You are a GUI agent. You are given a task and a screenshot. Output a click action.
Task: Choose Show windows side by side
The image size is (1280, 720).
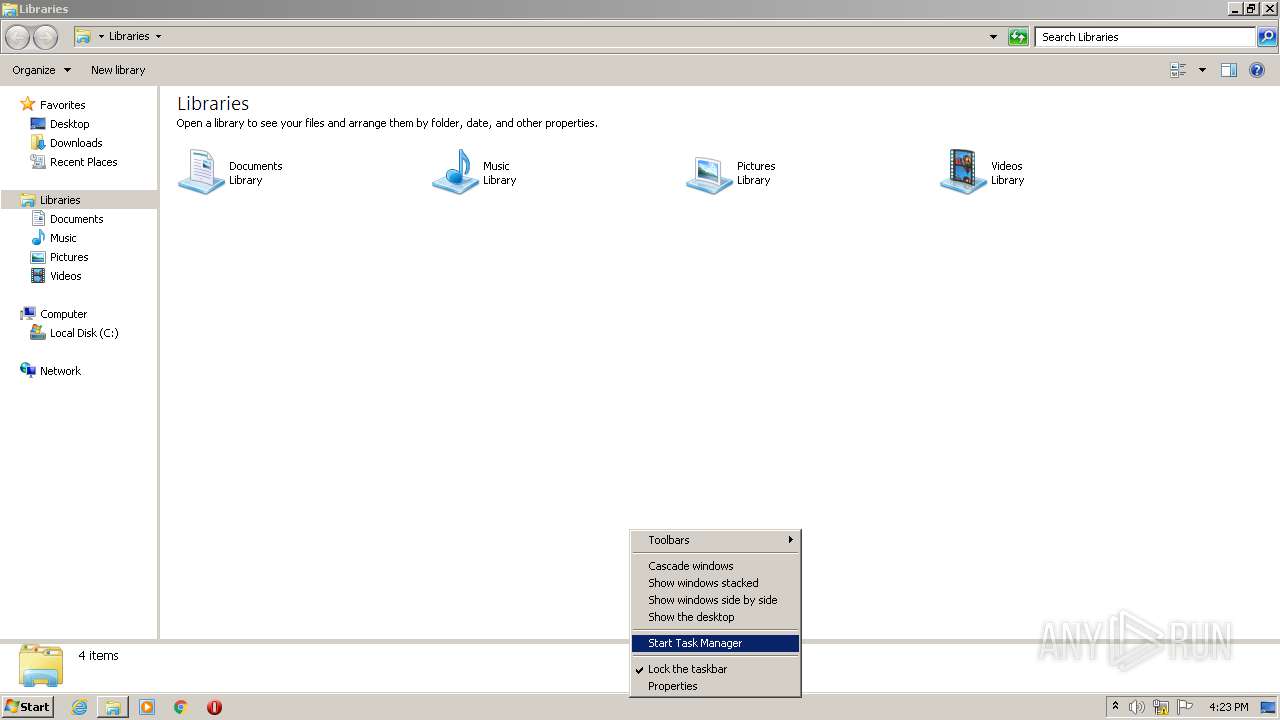(715, 600)
